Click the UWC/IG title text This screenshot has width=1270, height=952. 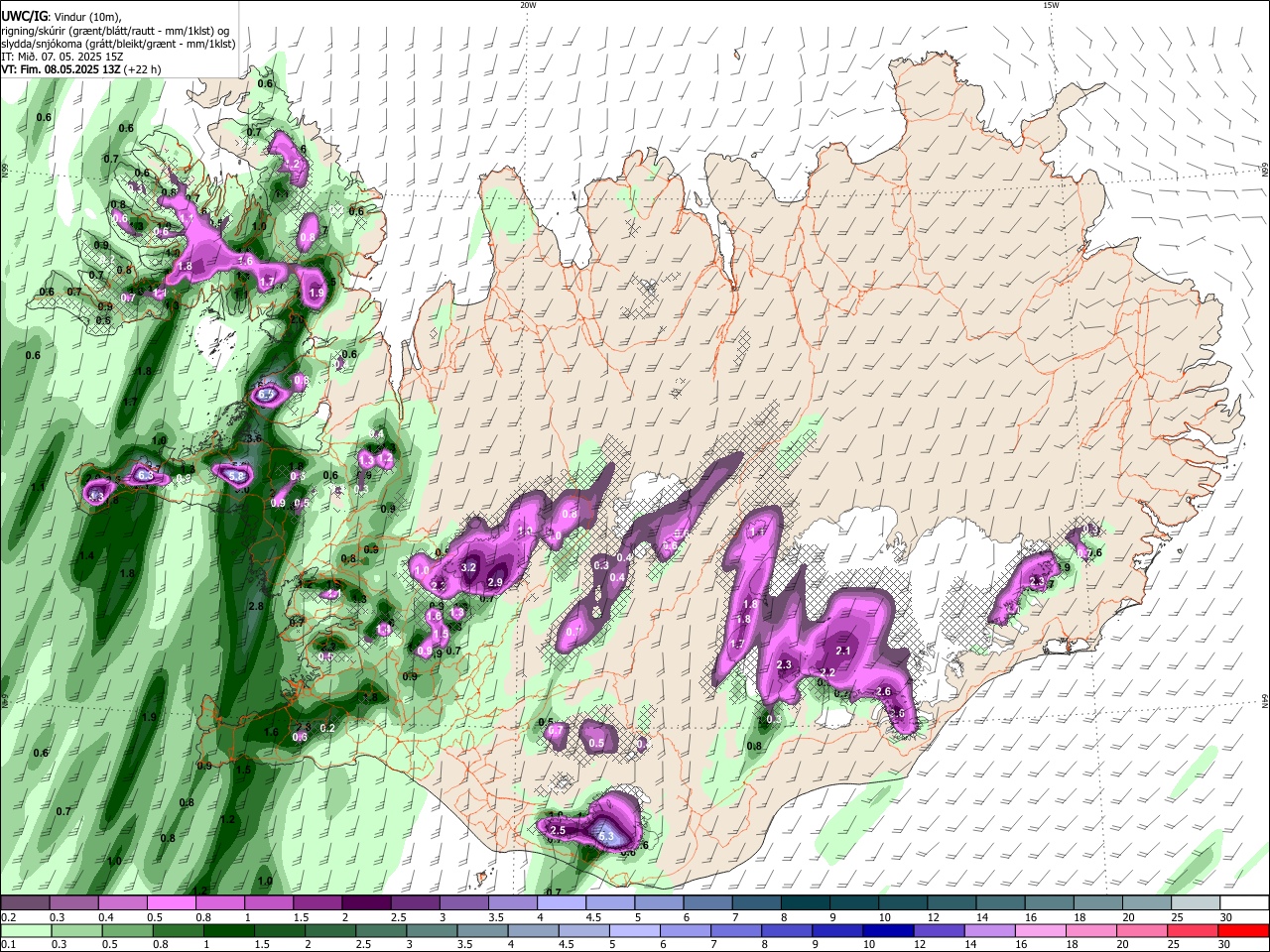[x=24, y=17]
